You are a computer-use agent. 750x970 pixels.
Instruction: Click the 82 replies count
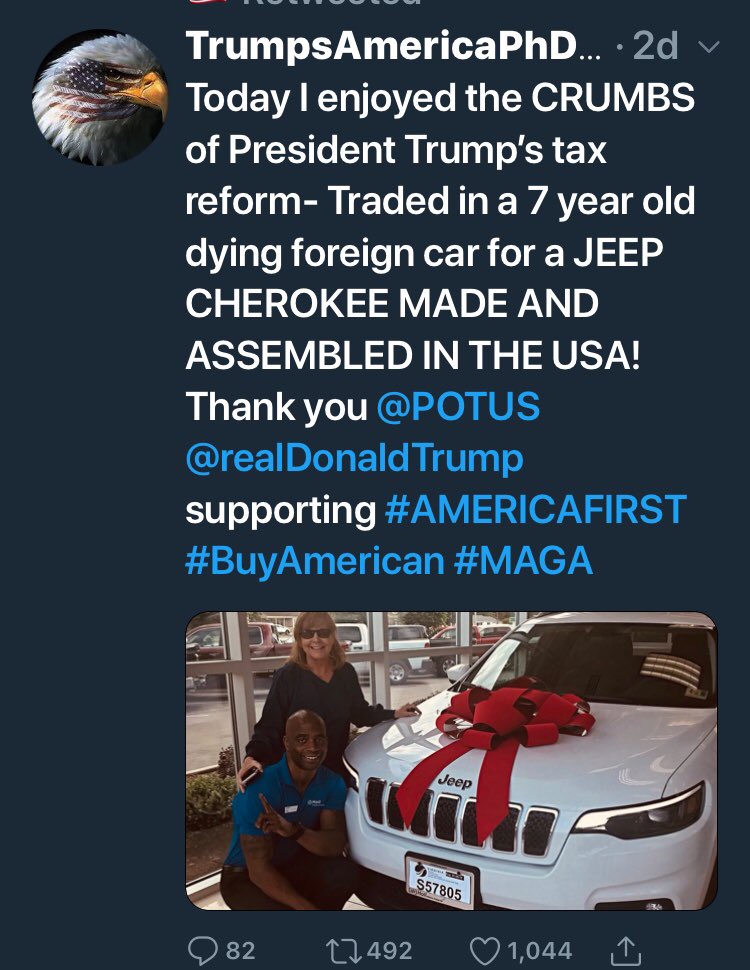241,951
